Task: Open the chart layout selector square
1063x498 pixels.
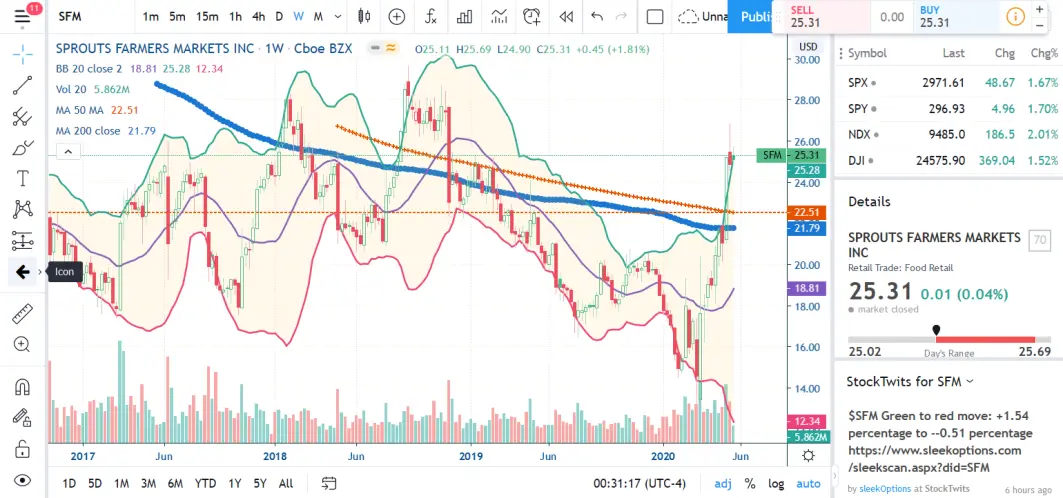Action: pyautogui.click(x=655, y=17)
